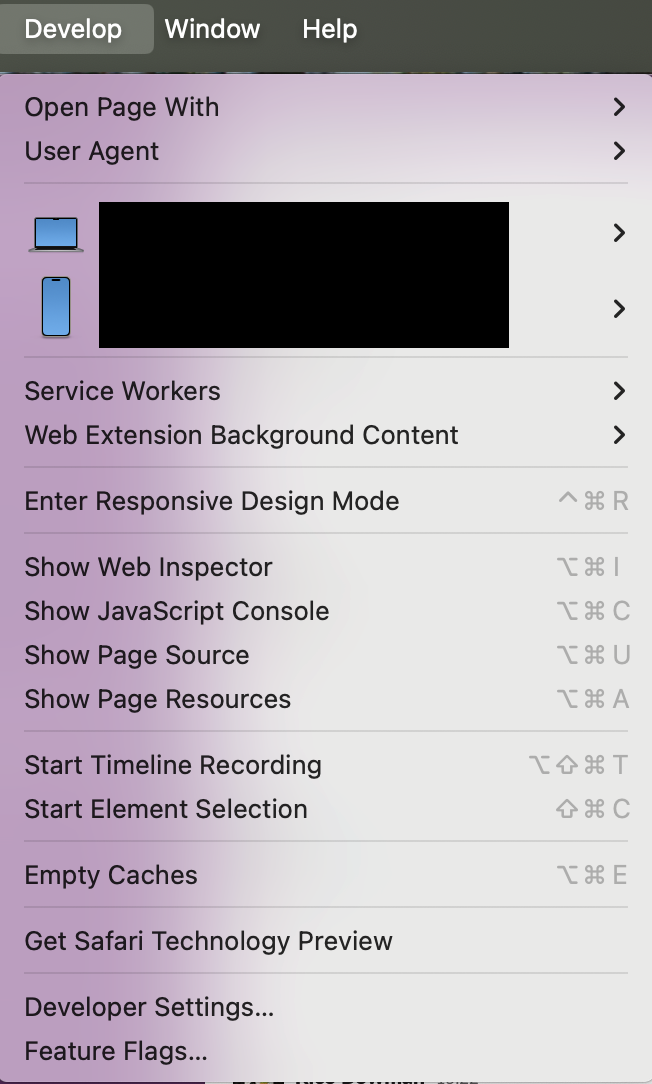This screenshot has height=1084, width=652.
Task: Expand the User Agent submenu chevron
Action: [619, 151]
